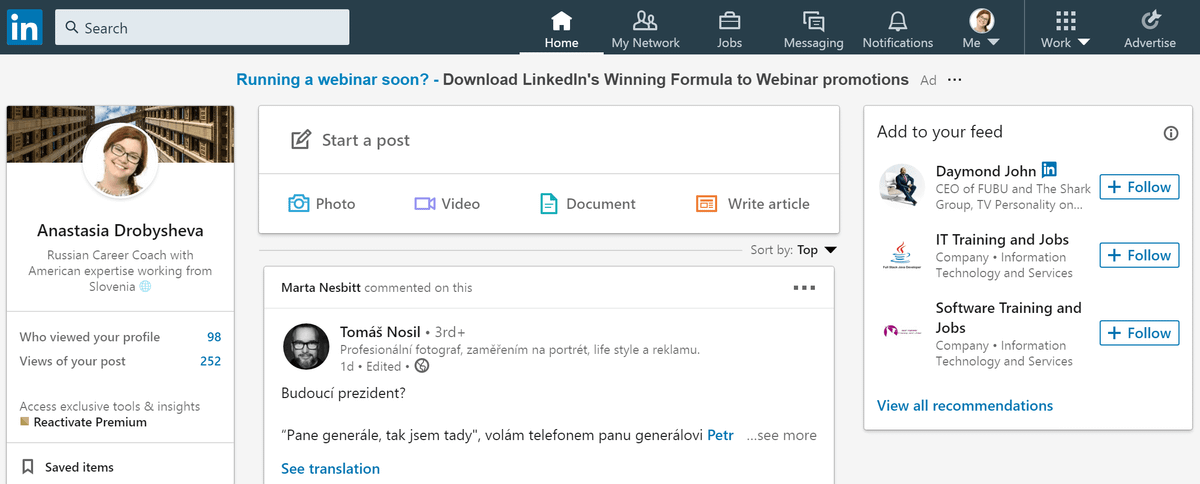Click the Advertise icon
Image resolution: width=1200 pixels, height=484 pixels.
(1150, 20)
